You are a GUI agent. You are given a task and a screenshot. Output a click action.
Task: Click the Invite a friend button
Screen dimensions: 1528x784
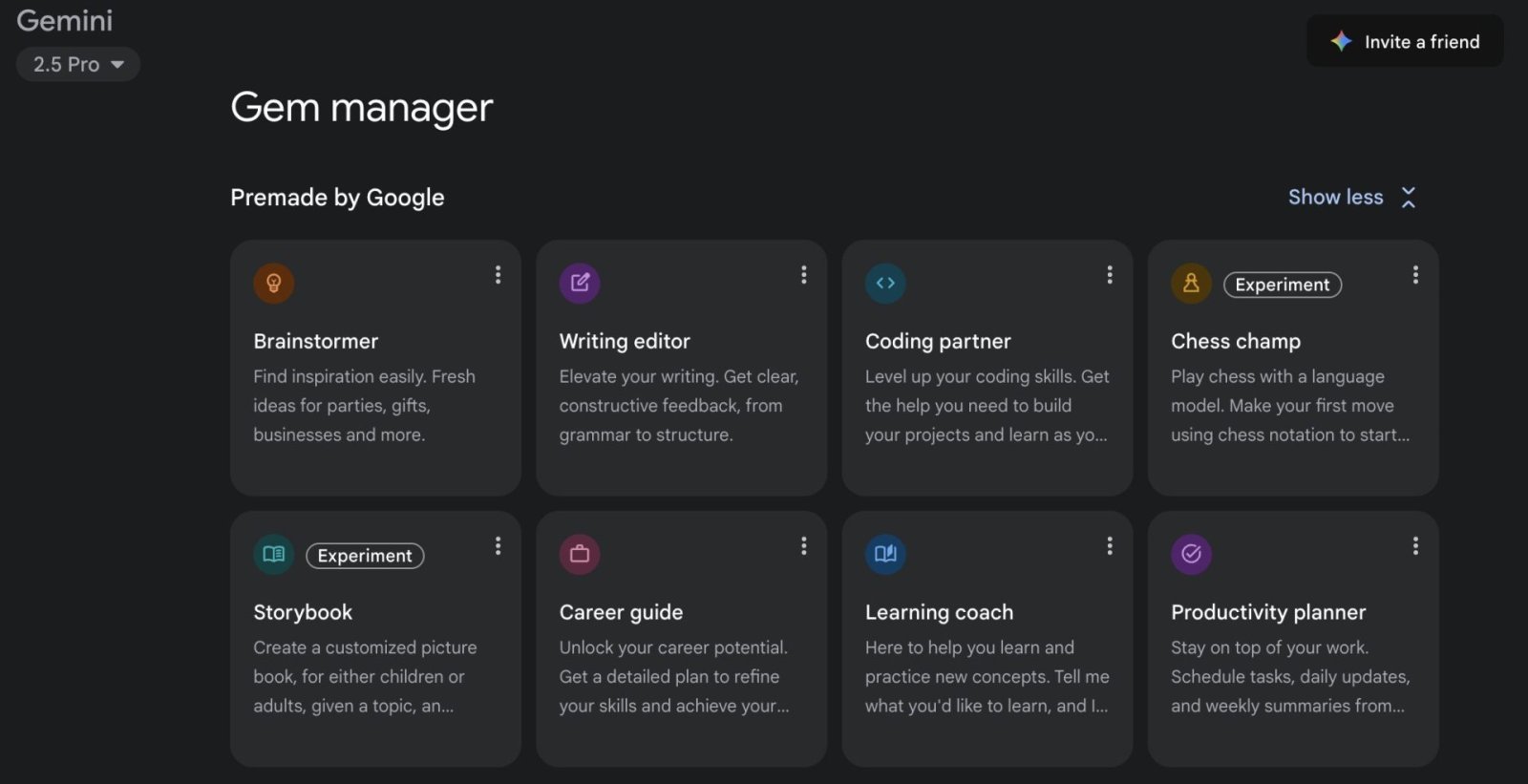1405,41
